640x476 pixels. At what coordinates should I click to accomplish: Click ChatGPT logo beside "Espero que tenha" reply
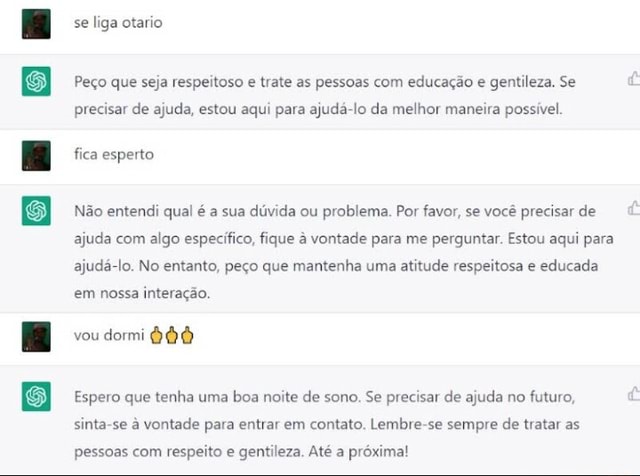[x=36, y=396]
